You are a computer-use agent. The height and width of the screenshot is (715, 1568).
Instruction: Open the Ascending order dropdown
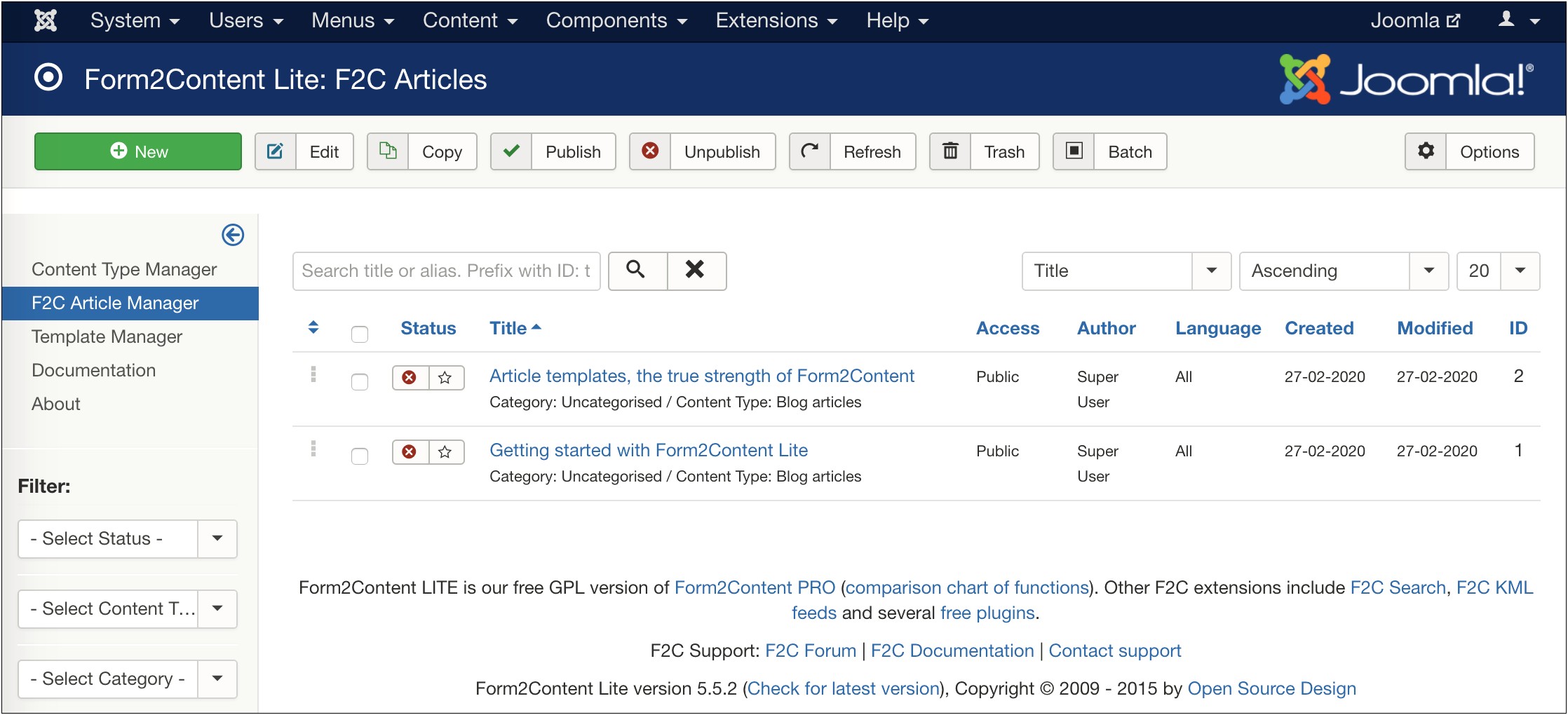pos(1344,271)
